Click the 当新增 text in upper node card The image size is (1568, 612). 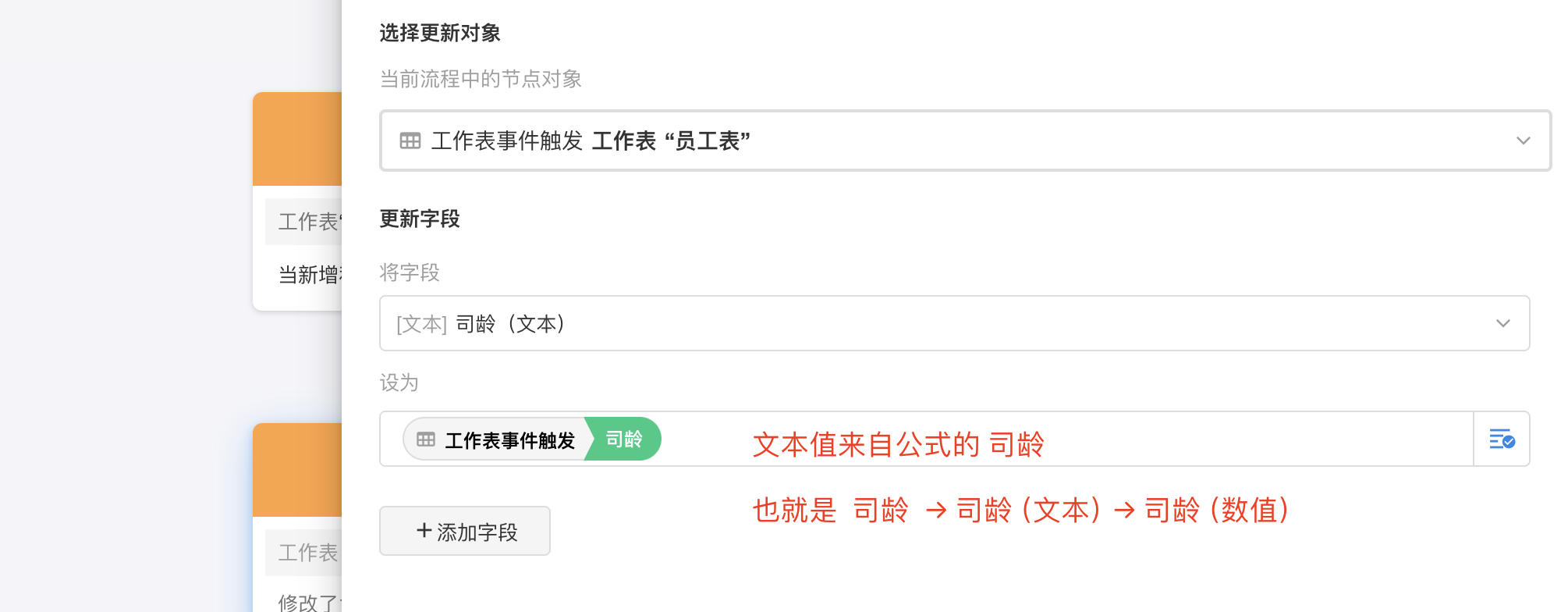click(309, 274)
